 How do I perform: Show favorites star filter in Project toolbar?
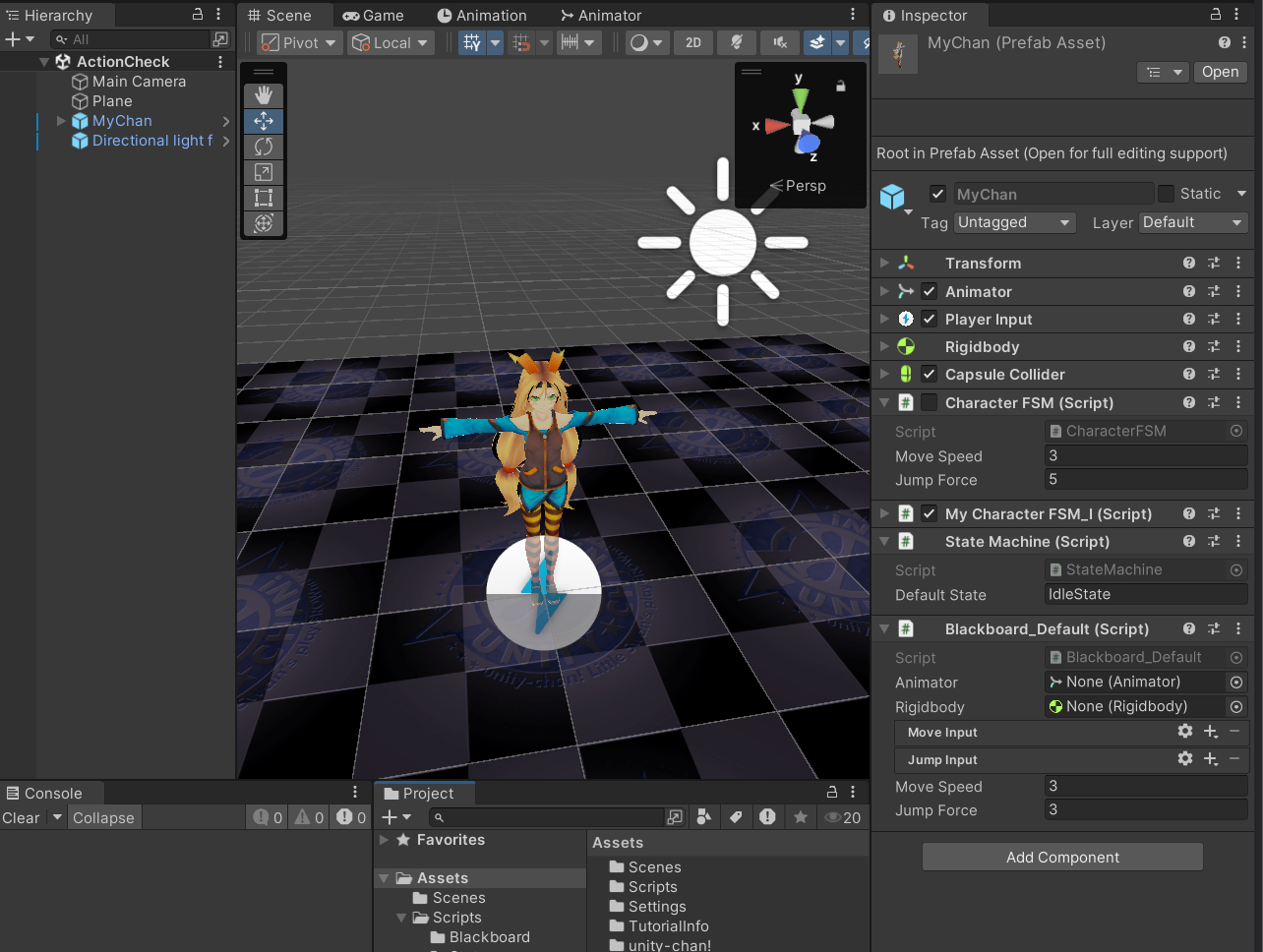pyautogui.click(x=801, y=816)
